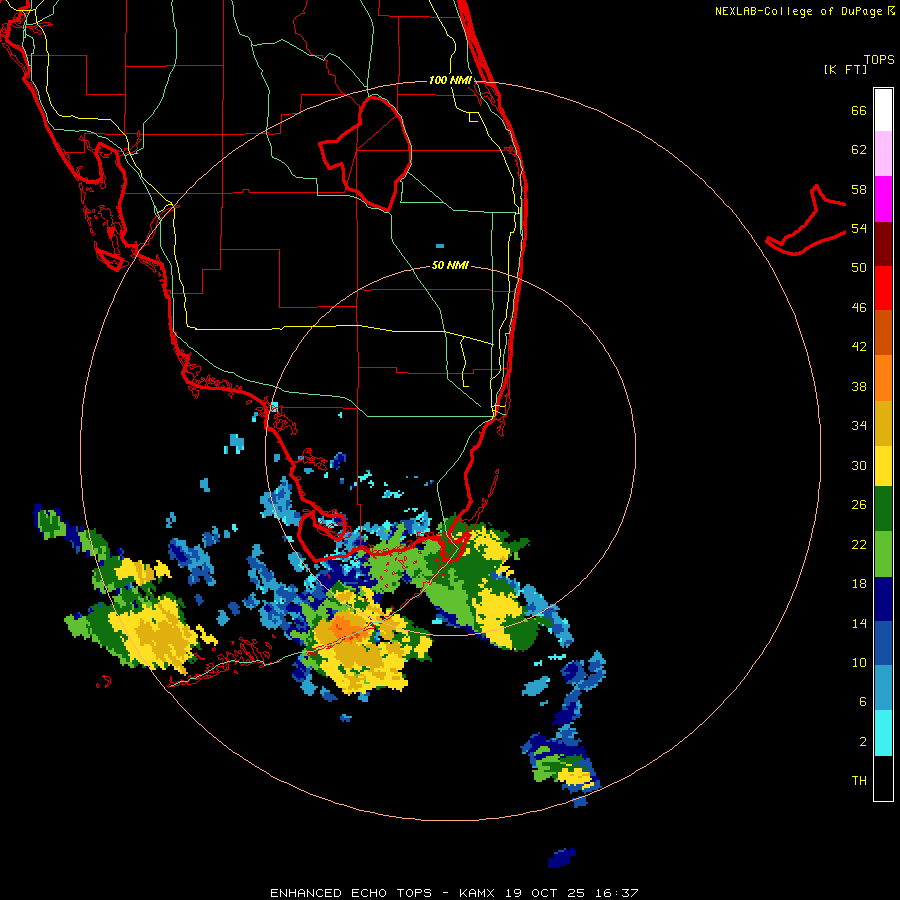Pick the dark green legend swatch
The width and height of the screenshot is (900, 900).
(883, 509)
